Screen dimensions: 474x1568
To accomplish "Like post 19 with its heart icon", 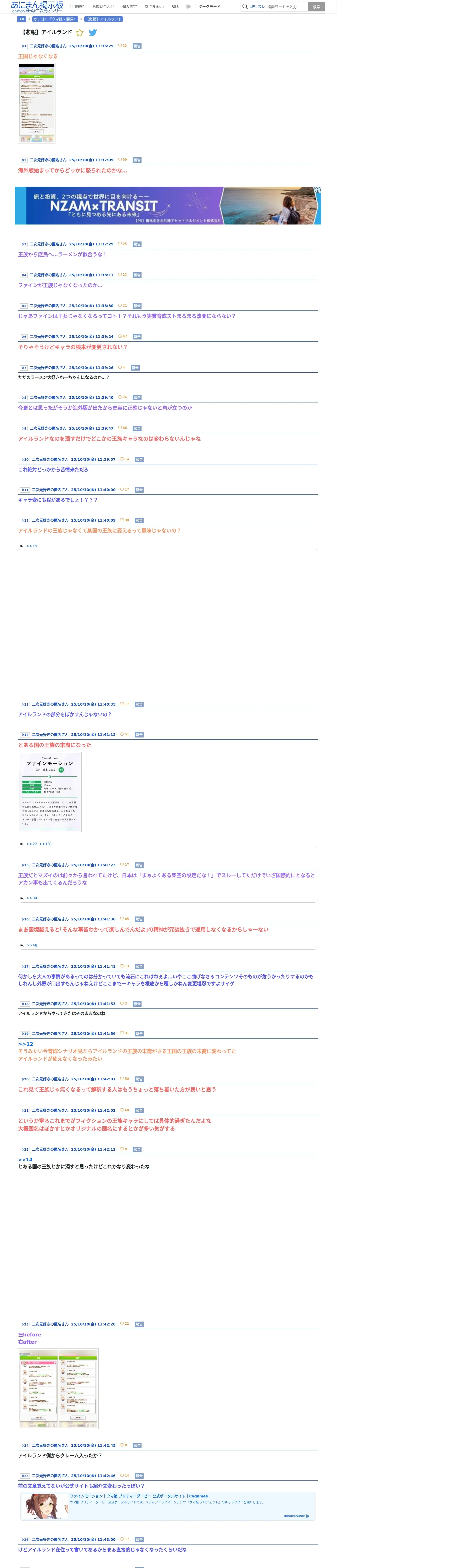I will pyautogui.click(x=122, y=1034).
